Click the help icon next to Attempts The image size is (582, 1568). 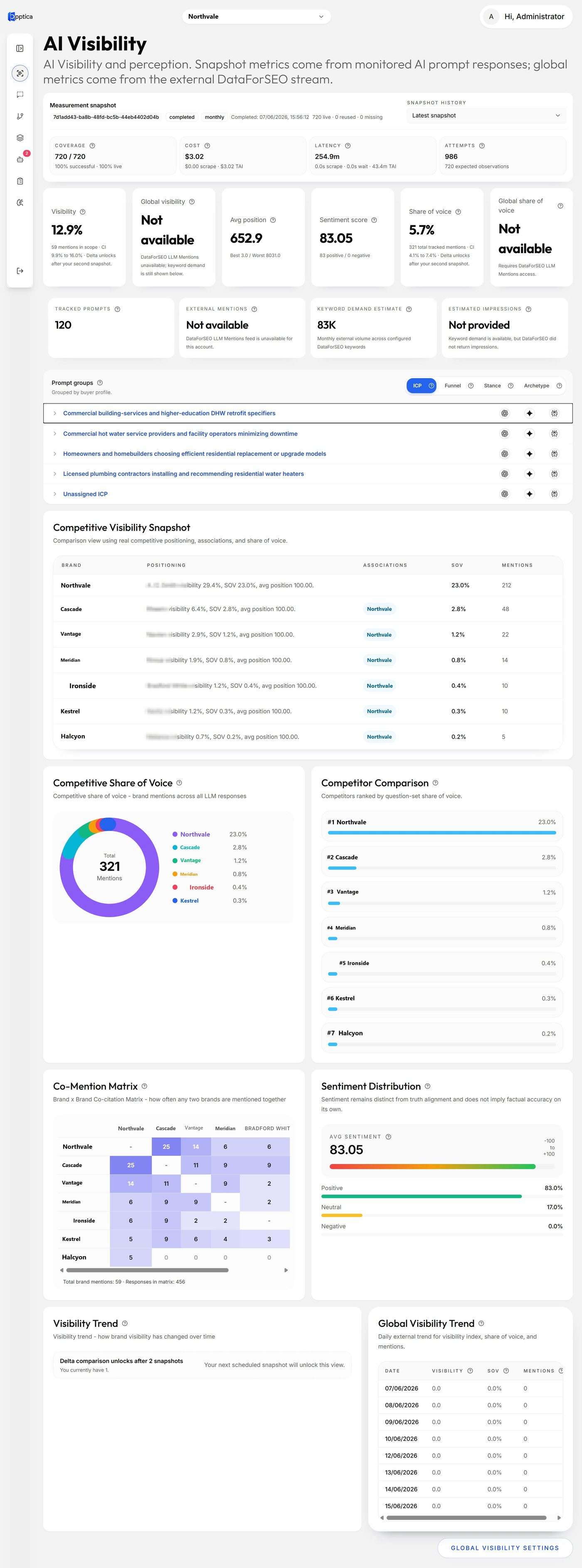pyautogui.click(x=482, y=145)
